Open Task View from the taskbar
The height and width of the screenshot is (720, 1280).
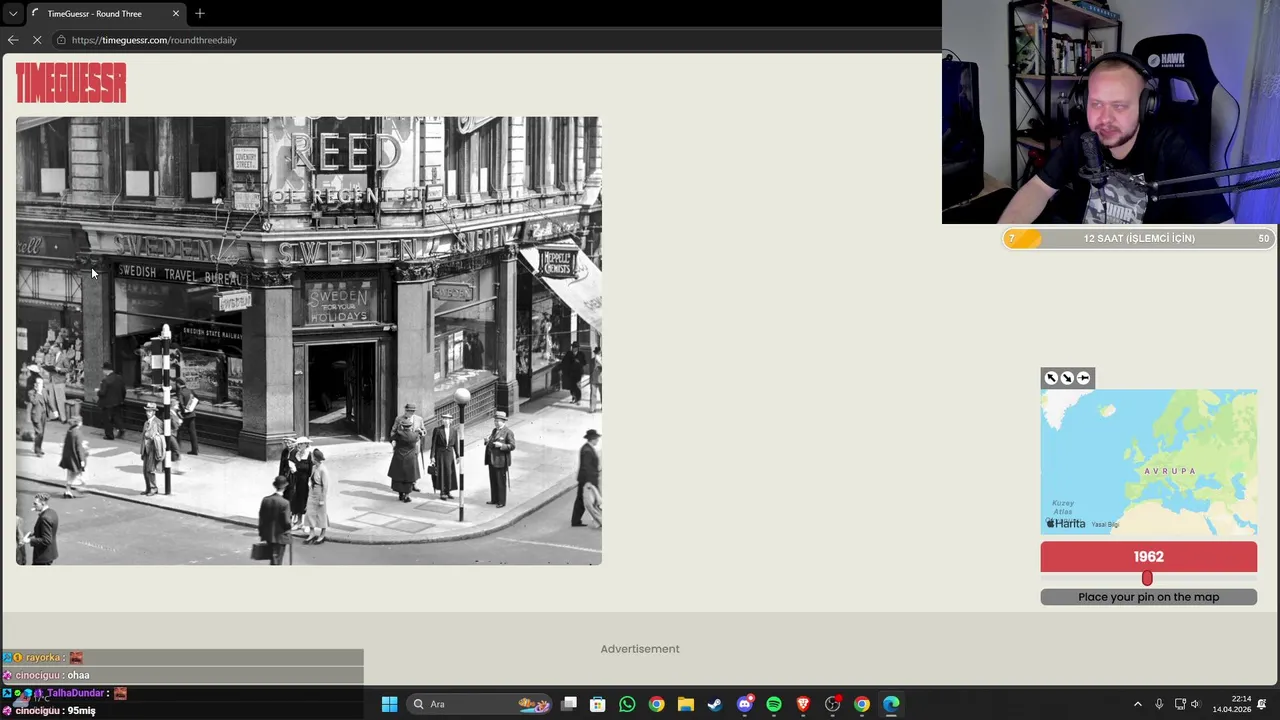click(x=569, y=704)
